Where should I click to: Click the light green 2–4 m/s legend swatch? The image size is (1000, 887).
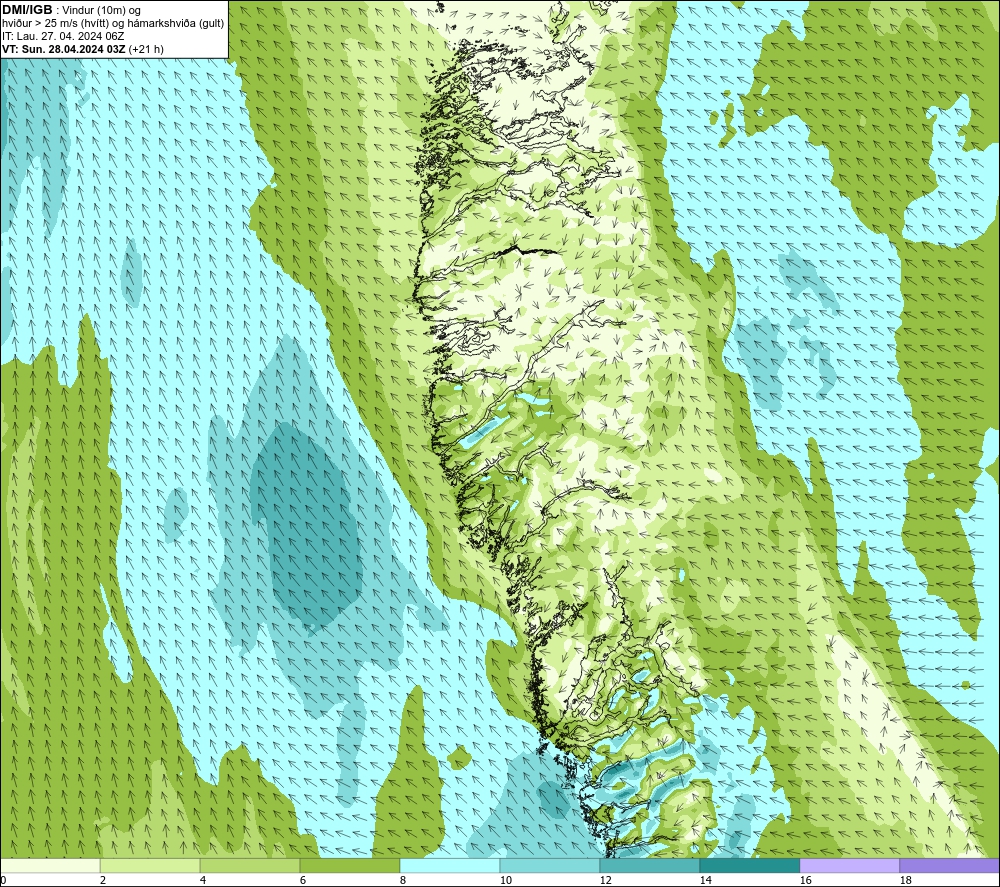[x=150, y=865]
